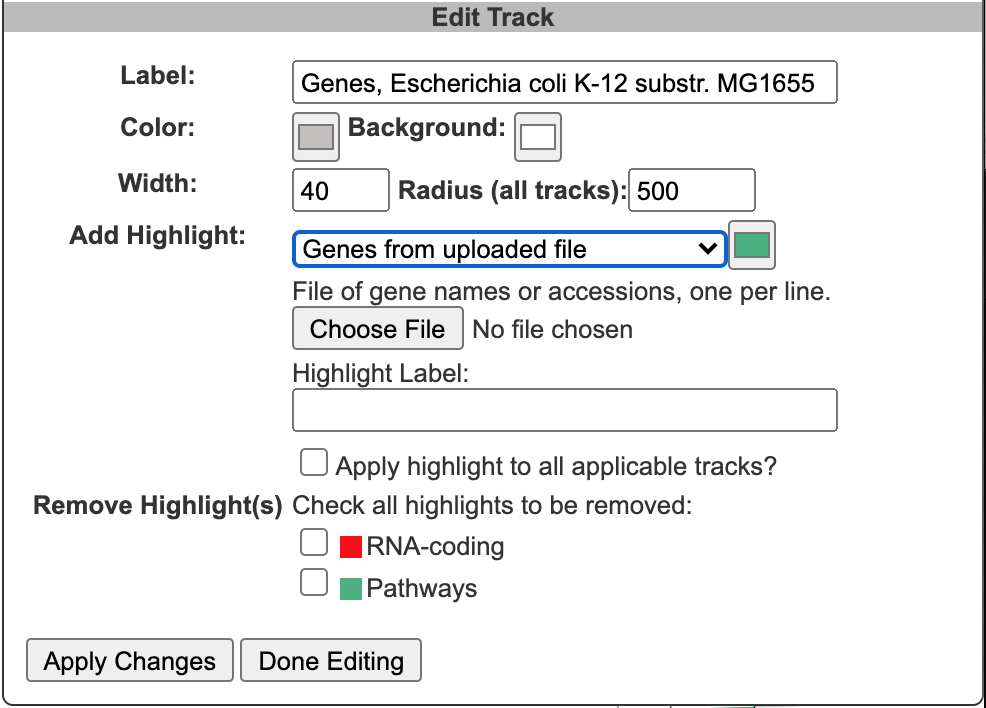This screenshot has width=986, height=708.
Task: Click the dropdown chevron arrow
Action: pos(706,249)
